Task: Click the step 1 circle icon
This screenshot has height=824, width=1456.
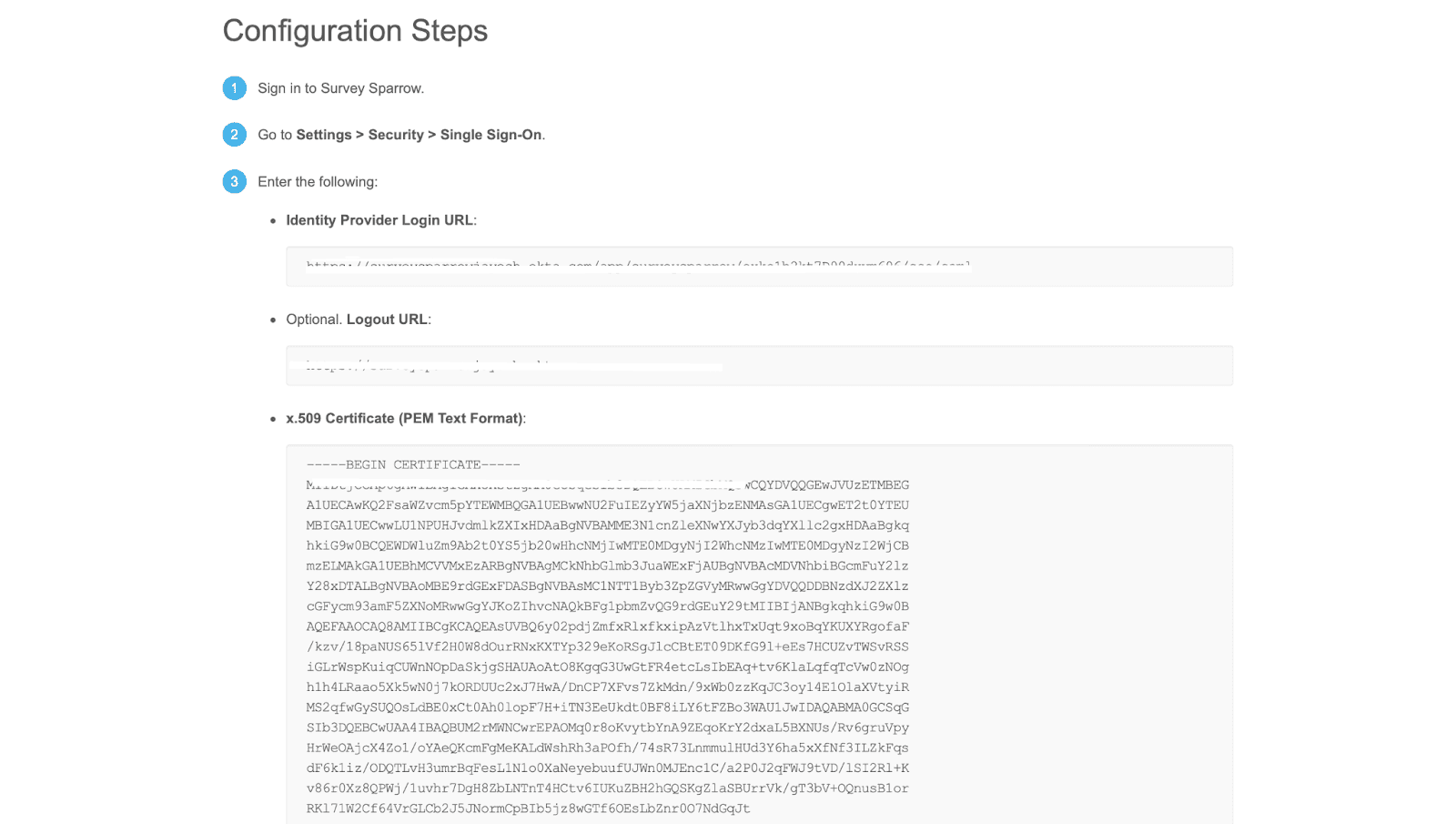Action: coord(234,88)
